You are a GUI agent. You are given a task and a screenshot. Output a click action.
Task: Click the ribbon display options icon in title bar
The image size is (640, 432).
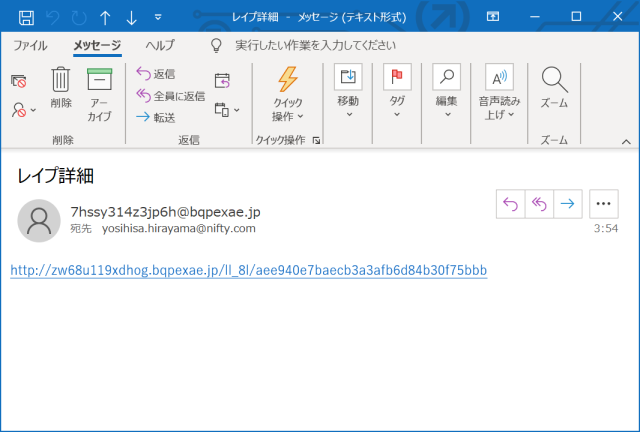493,17
